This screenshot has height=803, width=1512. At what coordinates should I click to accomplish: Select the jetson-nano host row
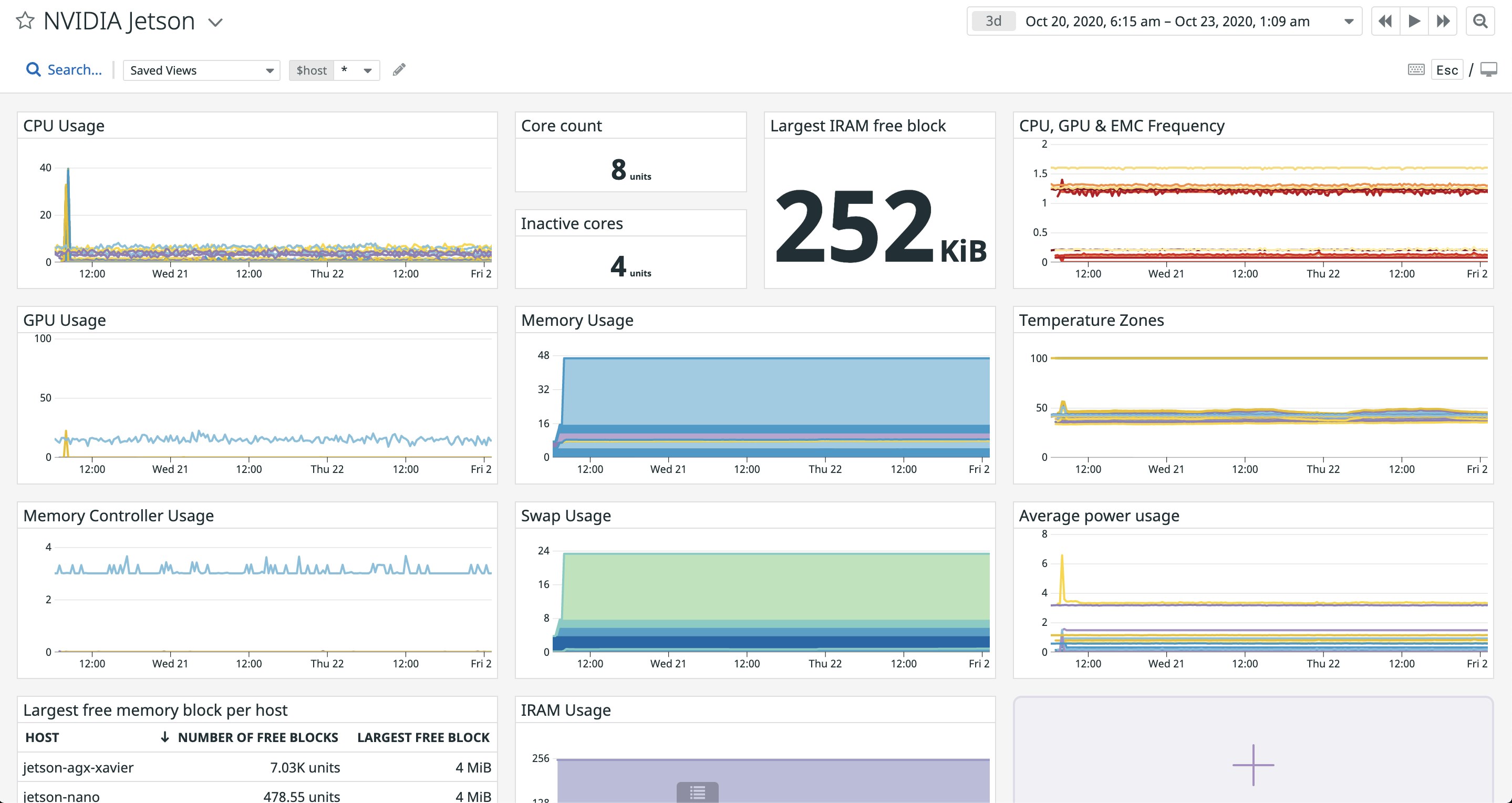point(61,796)
